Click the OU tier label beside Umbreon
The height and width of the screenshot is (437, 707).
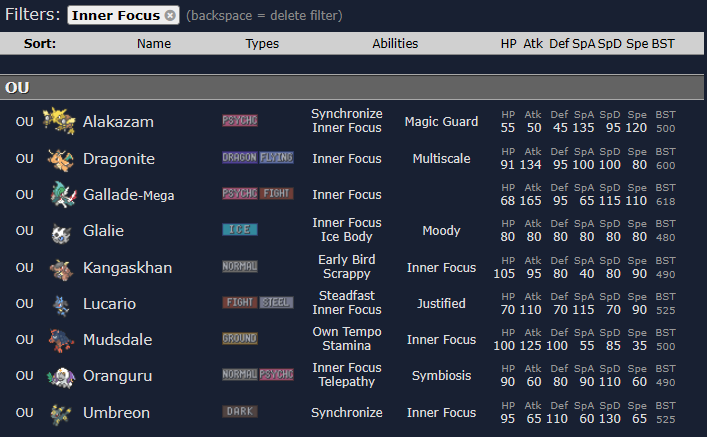coord(24,413)
